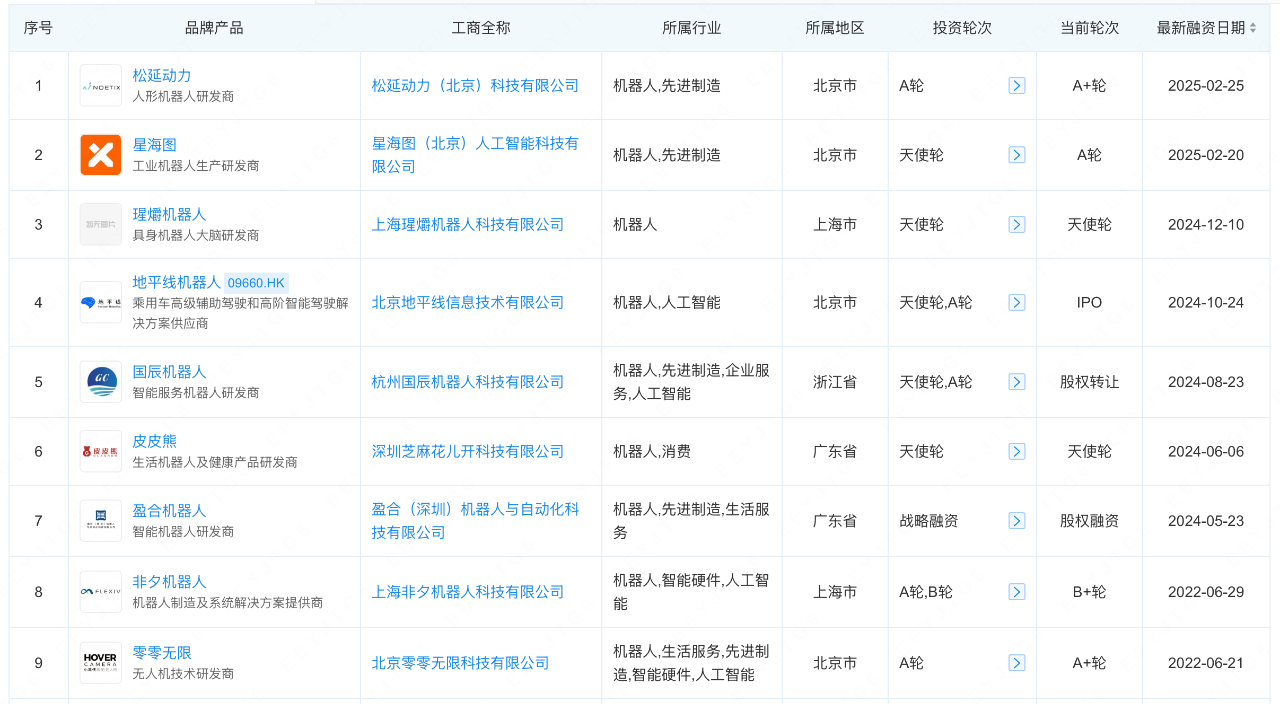Open 星海图（北京）人工智能科技有限公司 company link
Image resolution: width=1280 pixels, height=704 pixels.
tap(475, 155)
